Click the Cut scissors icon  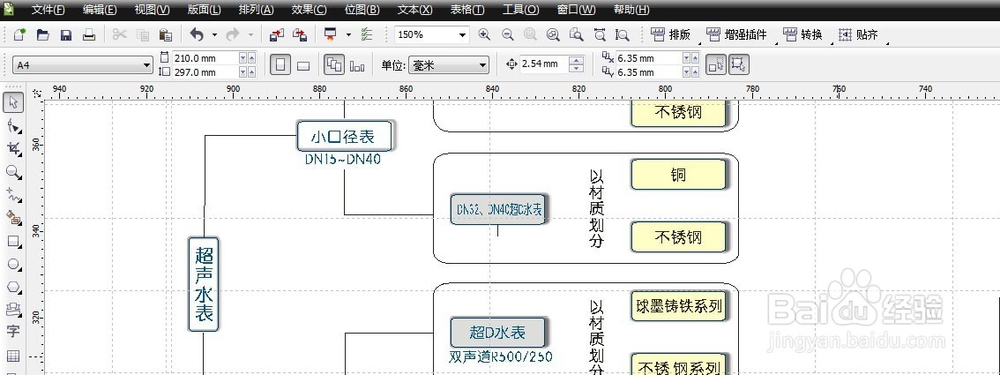(119, 35)
